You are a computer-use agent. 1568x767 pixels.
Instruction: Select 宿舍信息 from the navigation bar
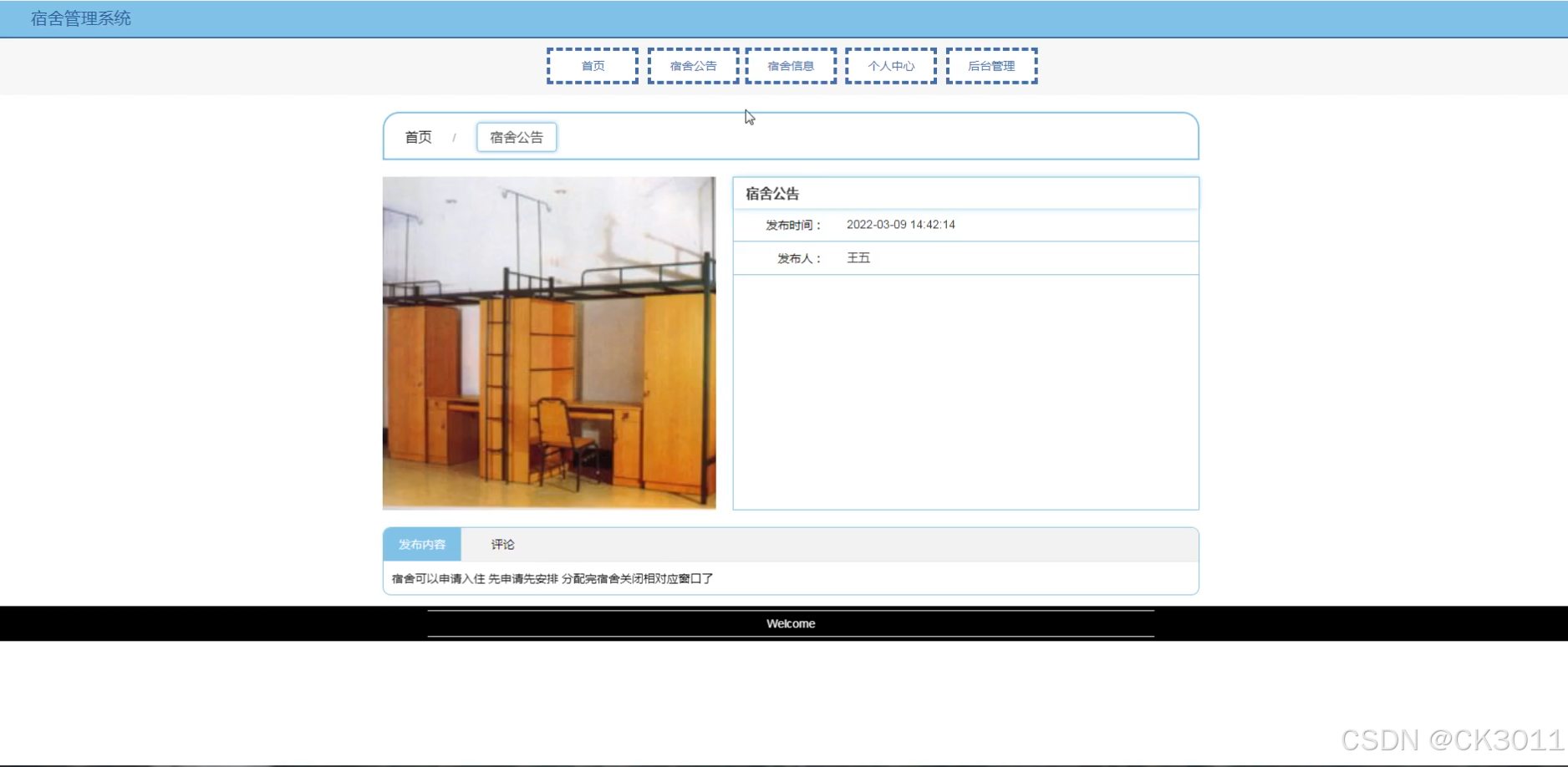[790, 65]
